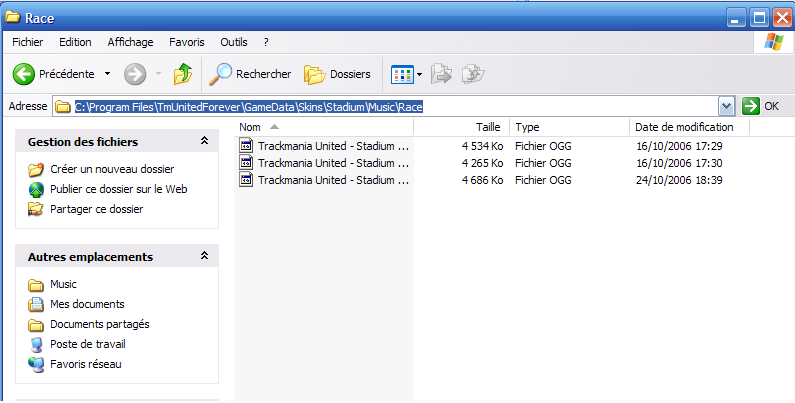Click the date 24/10/2006 18:39 cell
The height and width of the screenshot is (403, 795).
click(679, 180)
